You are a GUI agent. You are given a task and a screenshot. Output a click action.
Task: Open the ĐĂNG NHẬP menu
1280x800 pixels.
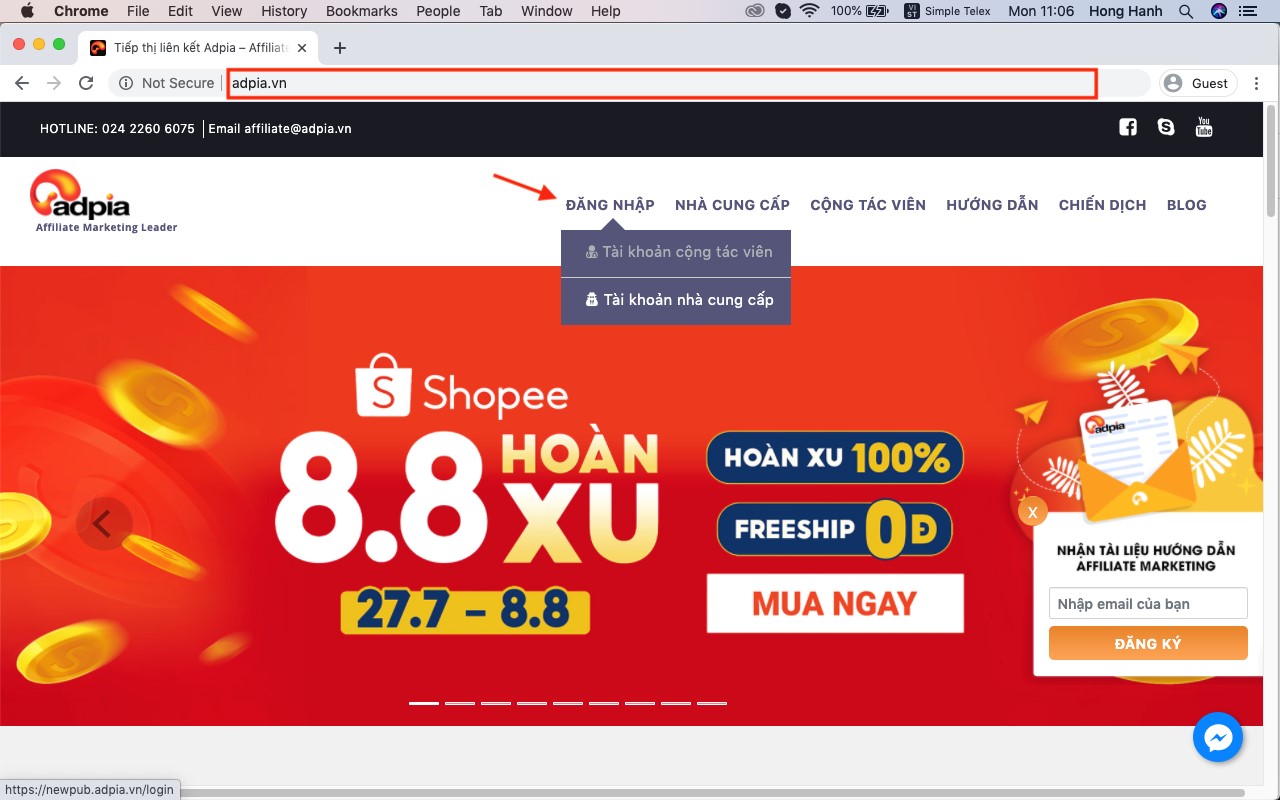tap(610, 205)
